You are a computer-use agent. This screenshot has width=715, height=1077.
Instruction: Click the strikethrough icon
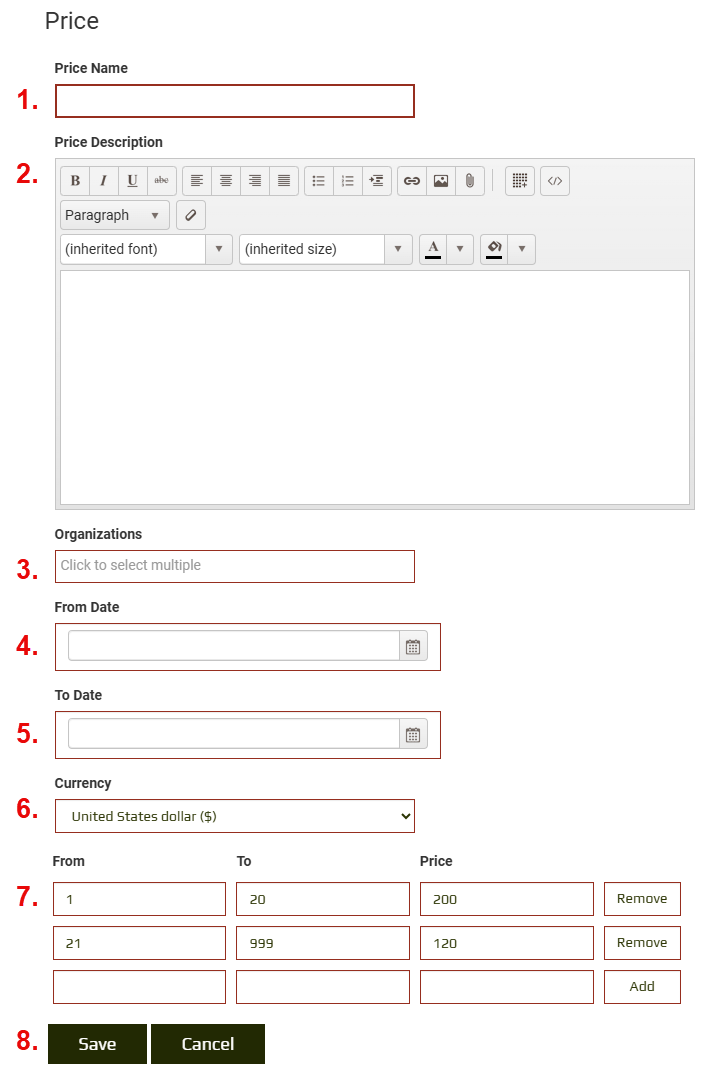(161, 181)
